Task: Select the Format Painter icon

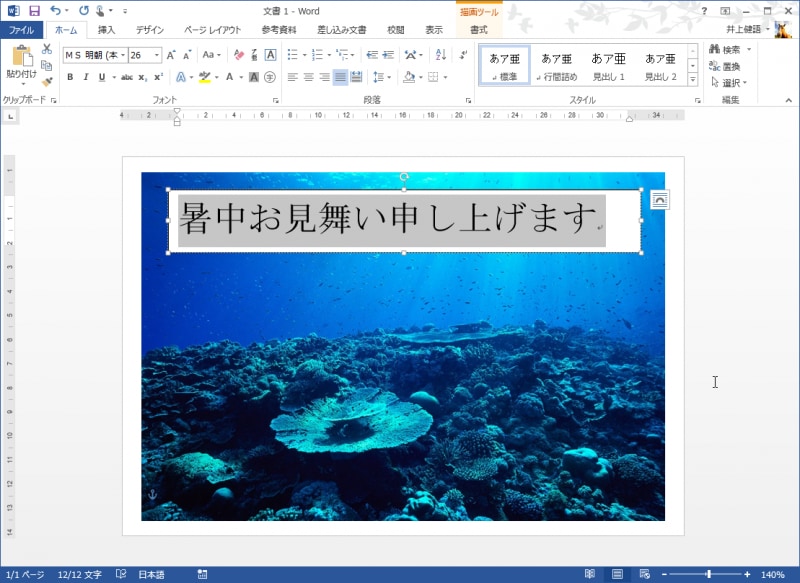Action: 47,82
